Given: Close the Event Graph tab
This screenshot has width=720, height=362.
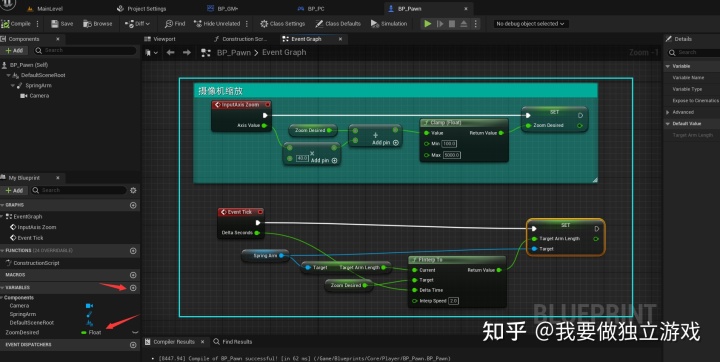Looking at the screenshot, I should [340, 39].
